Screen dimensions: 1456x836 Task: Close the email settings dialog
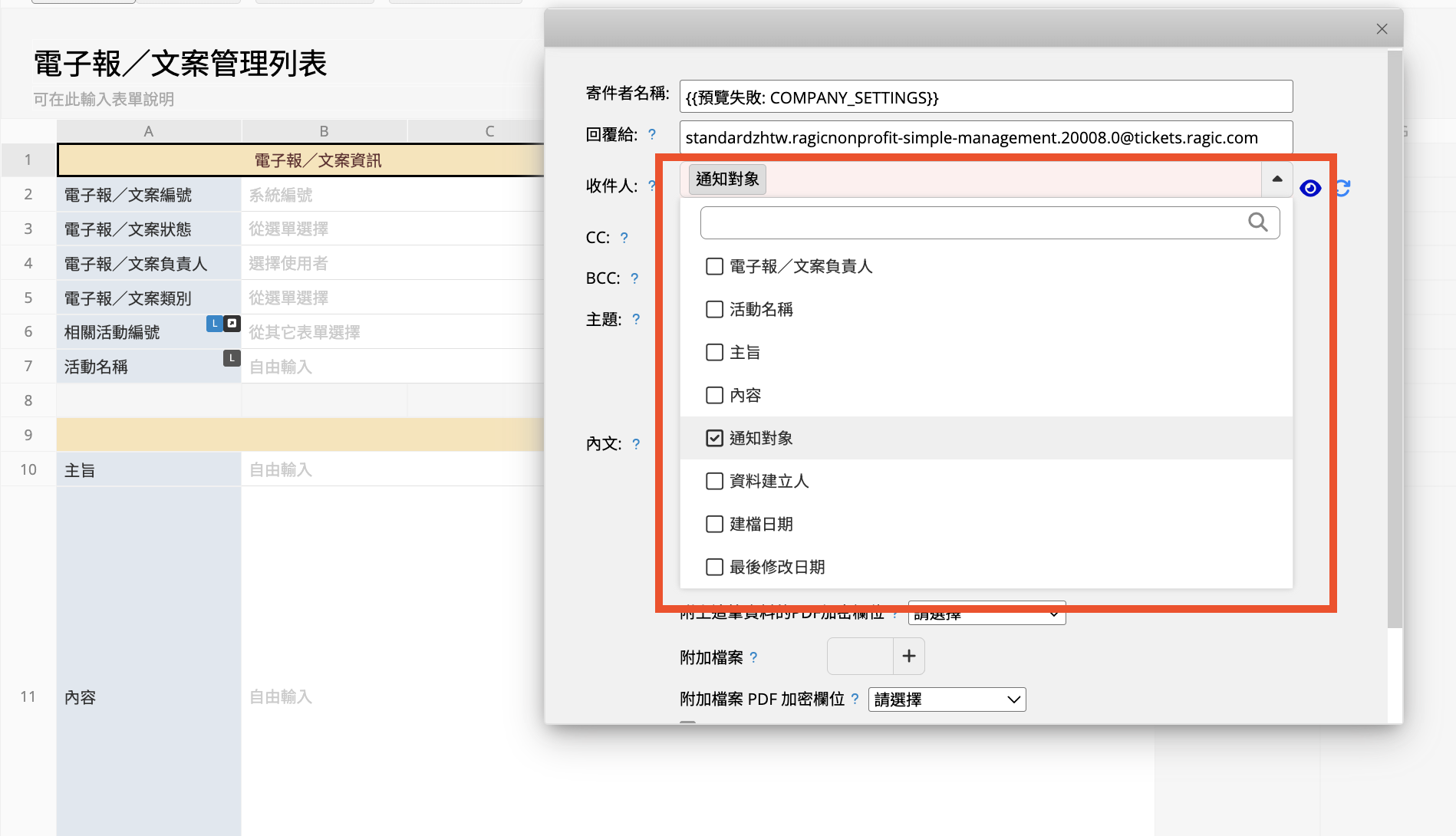[x=1382, y=29]
